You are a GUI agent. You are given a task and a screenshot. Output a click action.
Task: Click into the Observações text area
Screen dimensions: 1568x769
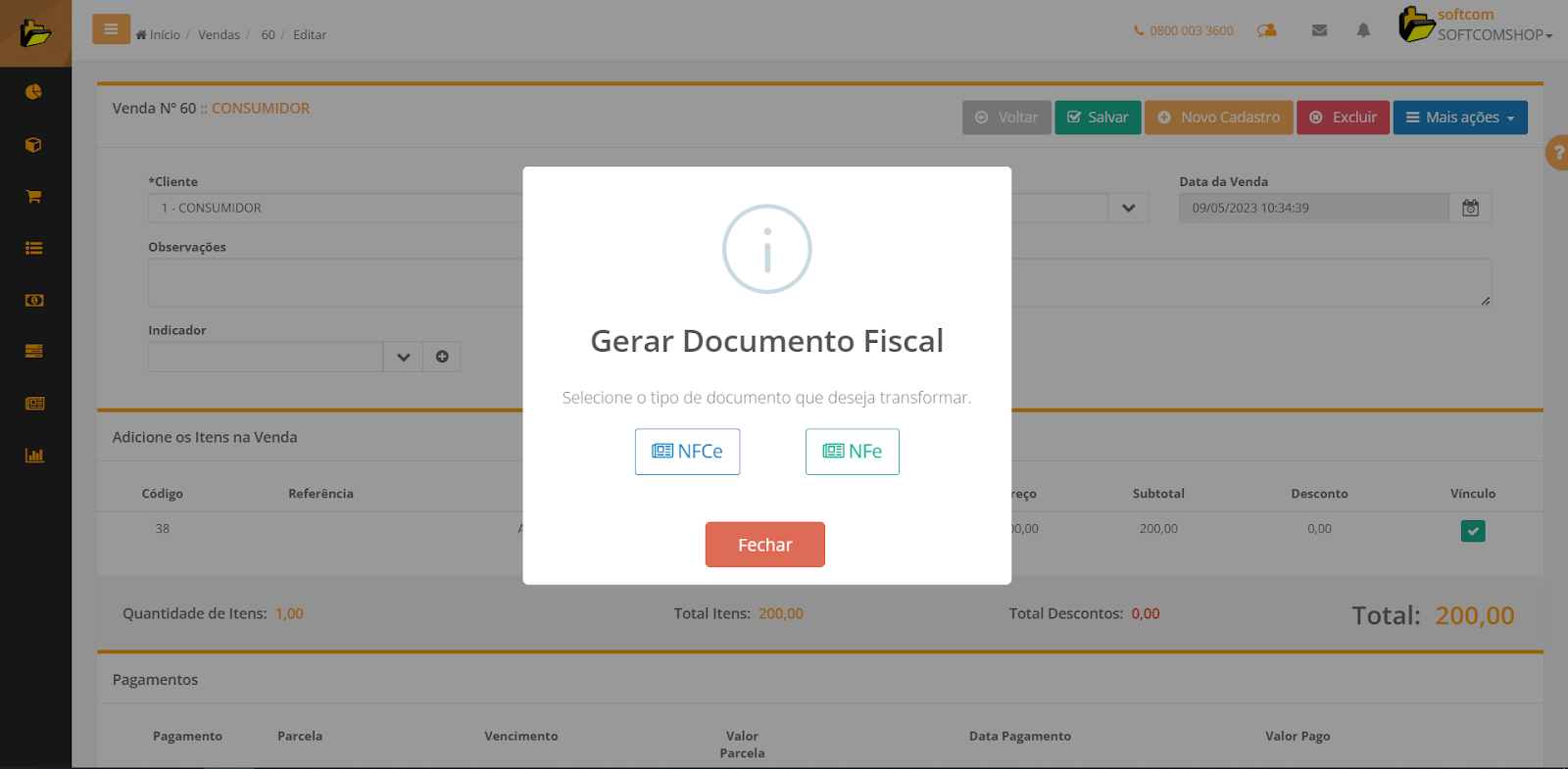click(x=333, y=283)
